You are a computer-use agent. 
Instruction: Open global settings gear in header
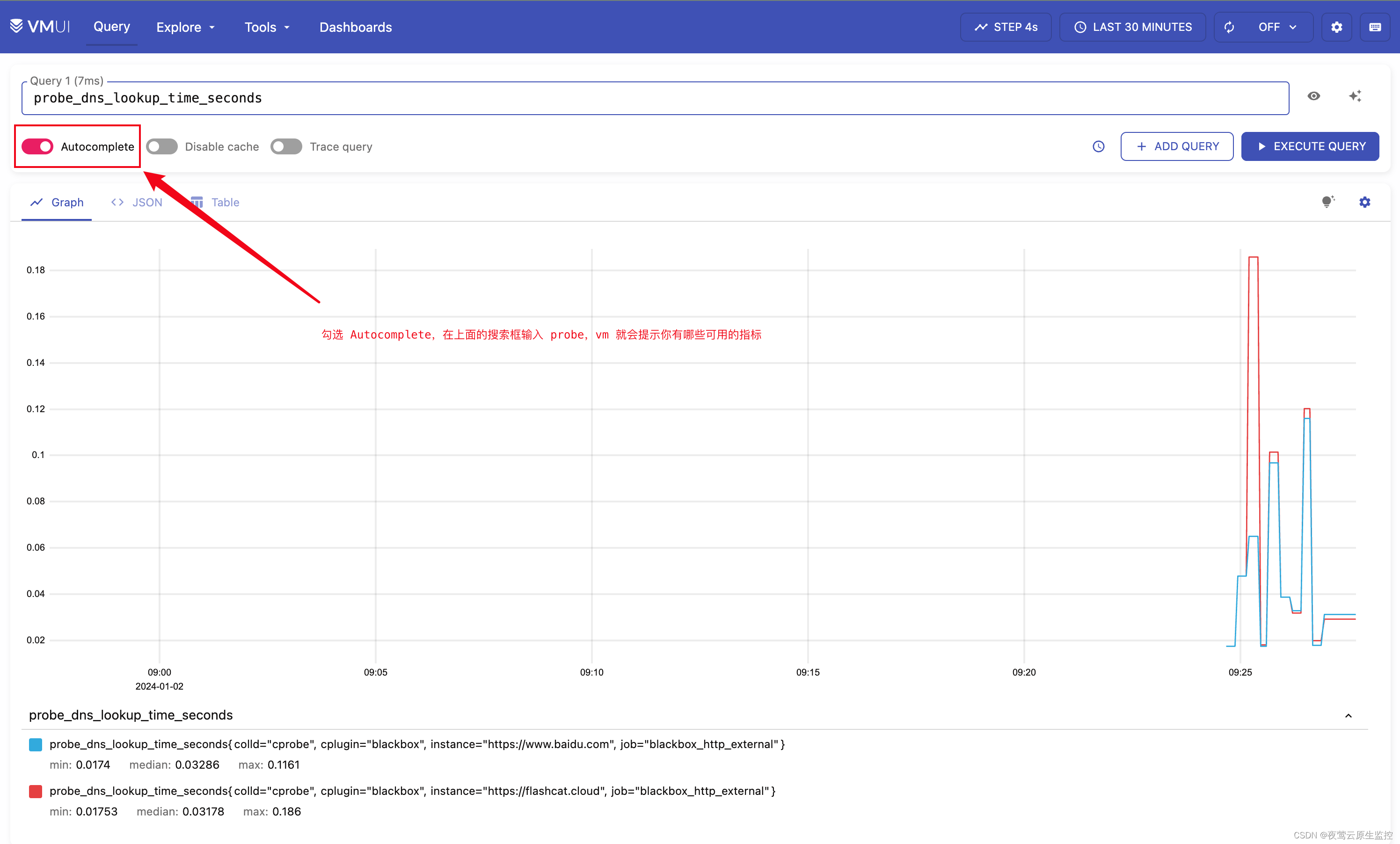coord(1336,27)
